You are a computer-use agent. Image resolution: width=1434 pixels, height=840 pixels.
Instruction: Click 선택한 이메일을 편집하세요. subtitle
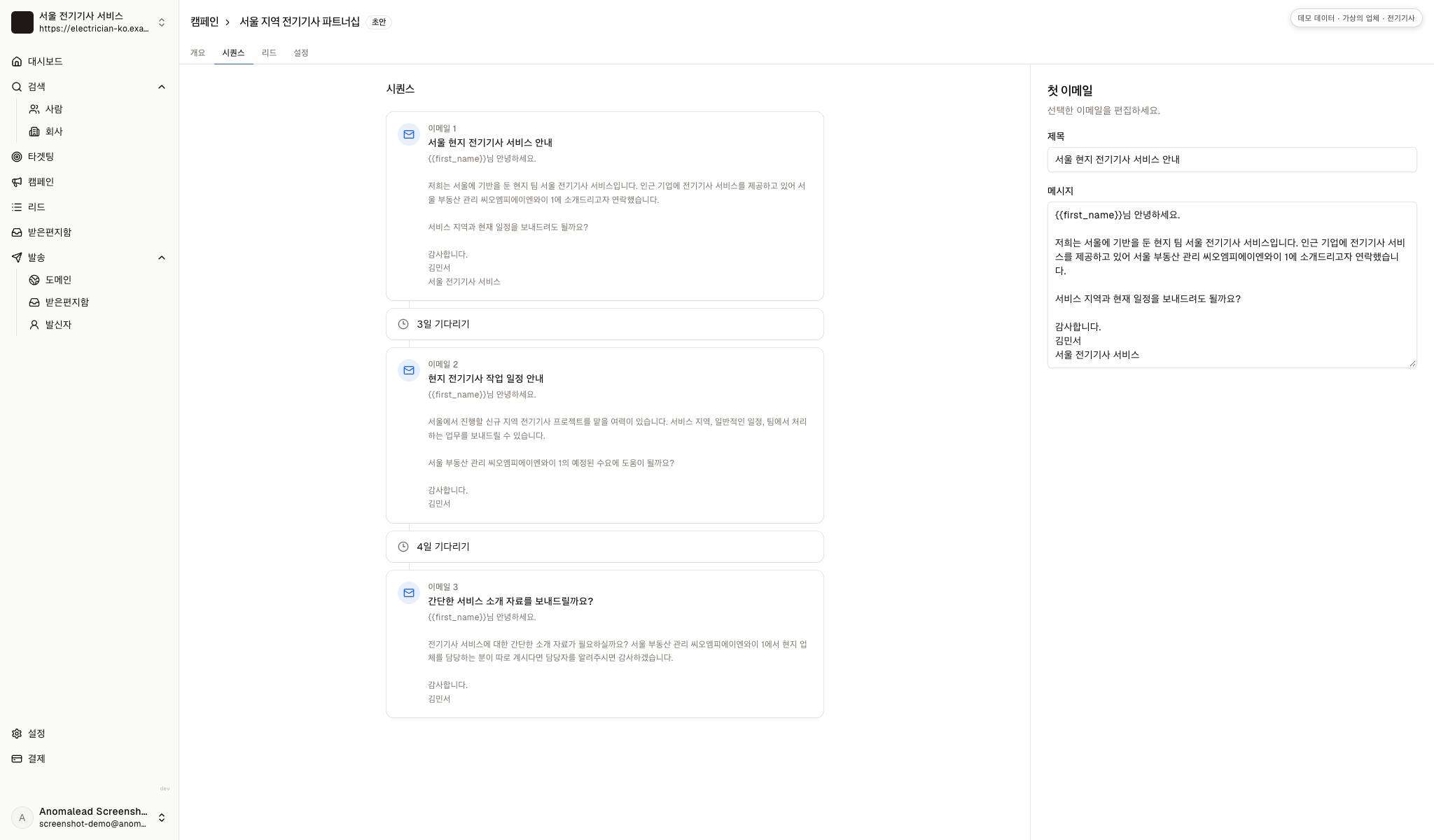(1104, 111)
